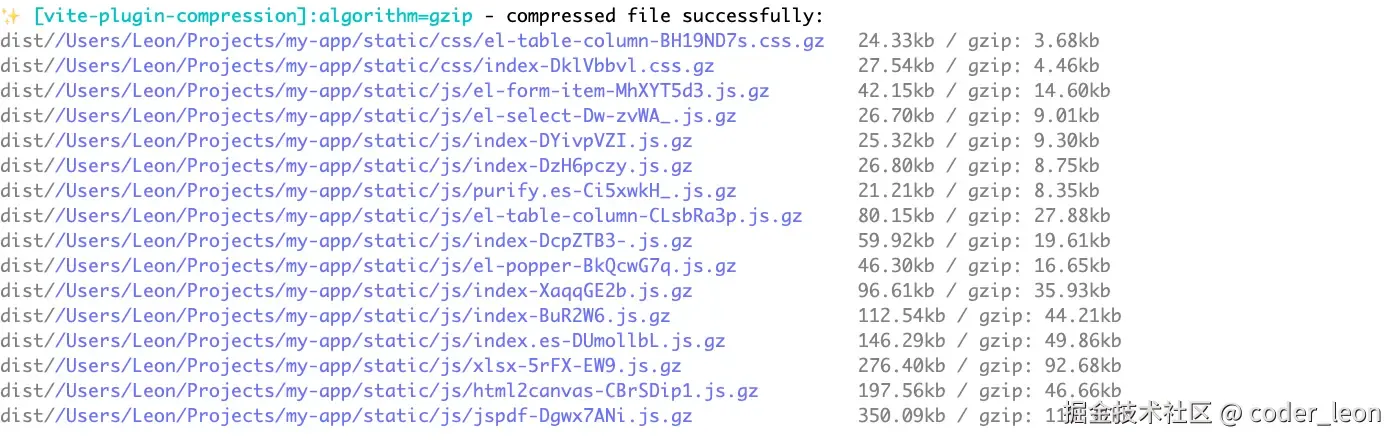Open the index-DklVbbvl.css.gz file path
This screenshot has width=1398, height=442.
point(358,66)
